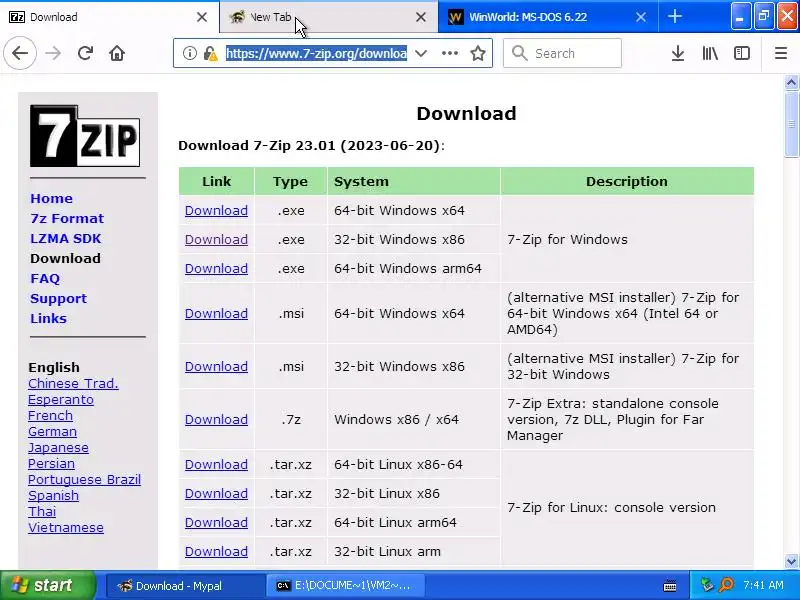Download the 32-bit Linux x86 tar.xz
Image resolution: width=800 pixels, height=600 pixels.
click(x=216, y=494)
